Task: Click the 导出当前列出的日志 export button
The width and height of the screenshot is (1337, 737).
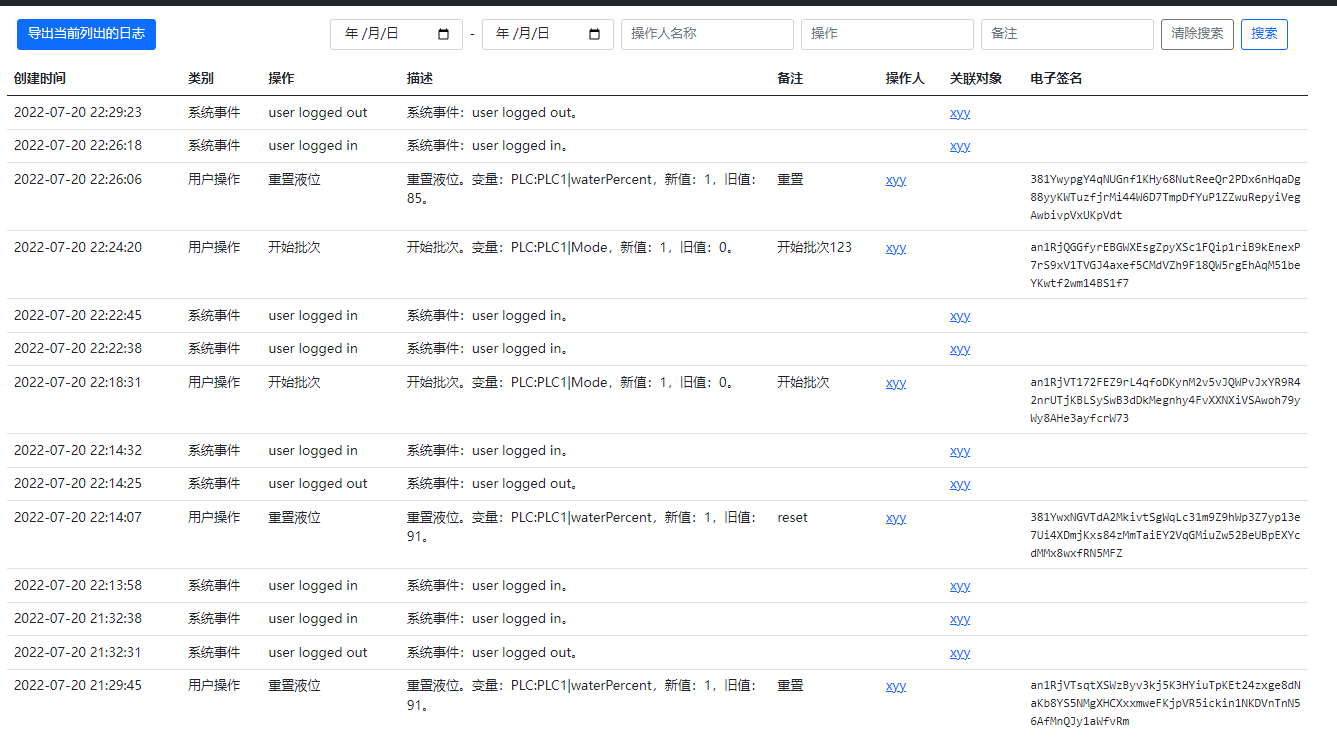Action: (x=86, y=34)
